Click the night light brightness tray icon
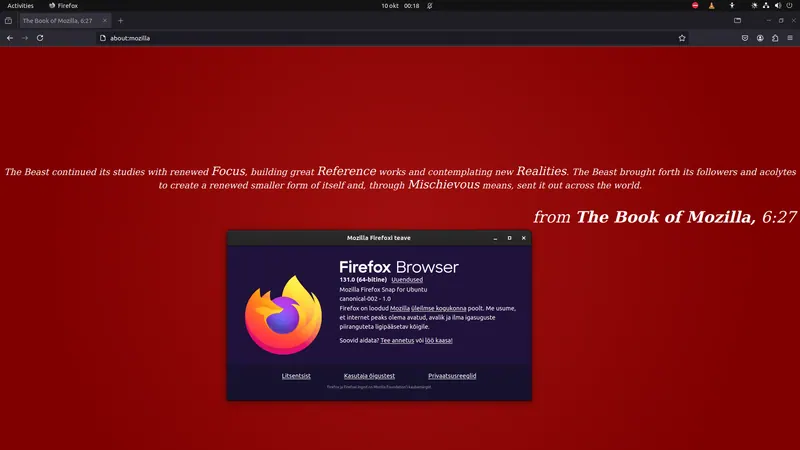The image size is (800, 450). click(x=754, y=6)
